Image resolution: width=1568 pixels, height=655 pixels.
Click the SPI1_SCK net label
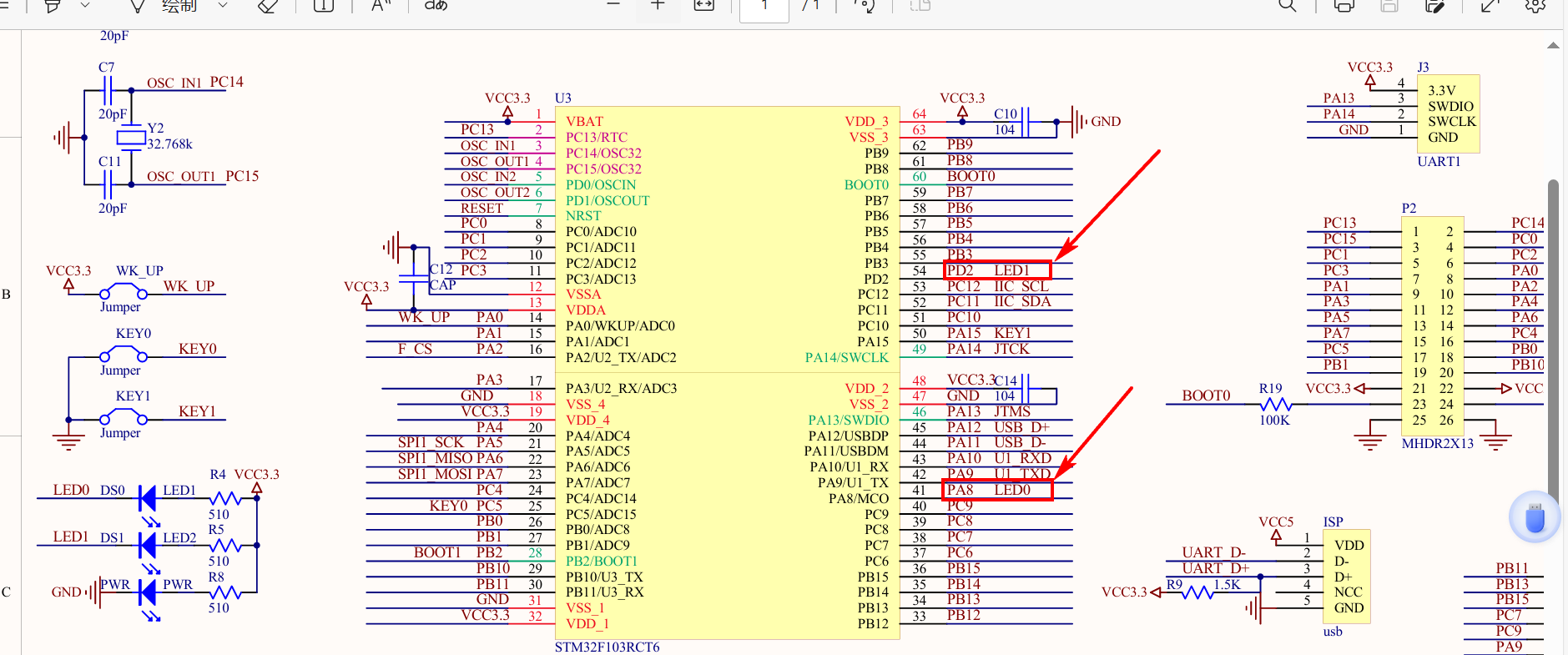tap(431, 442)
